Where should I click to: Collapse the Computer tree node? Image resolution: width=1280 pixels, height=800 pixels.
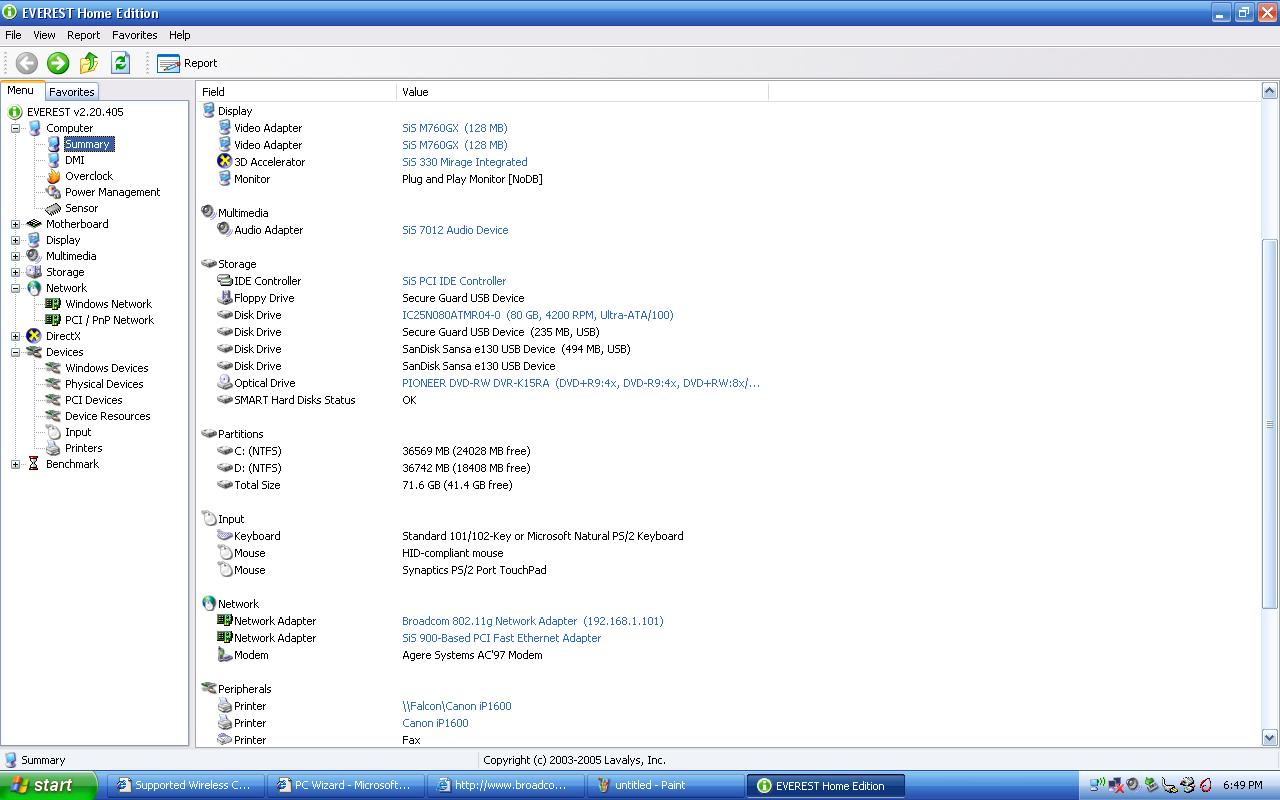(15, 128)
